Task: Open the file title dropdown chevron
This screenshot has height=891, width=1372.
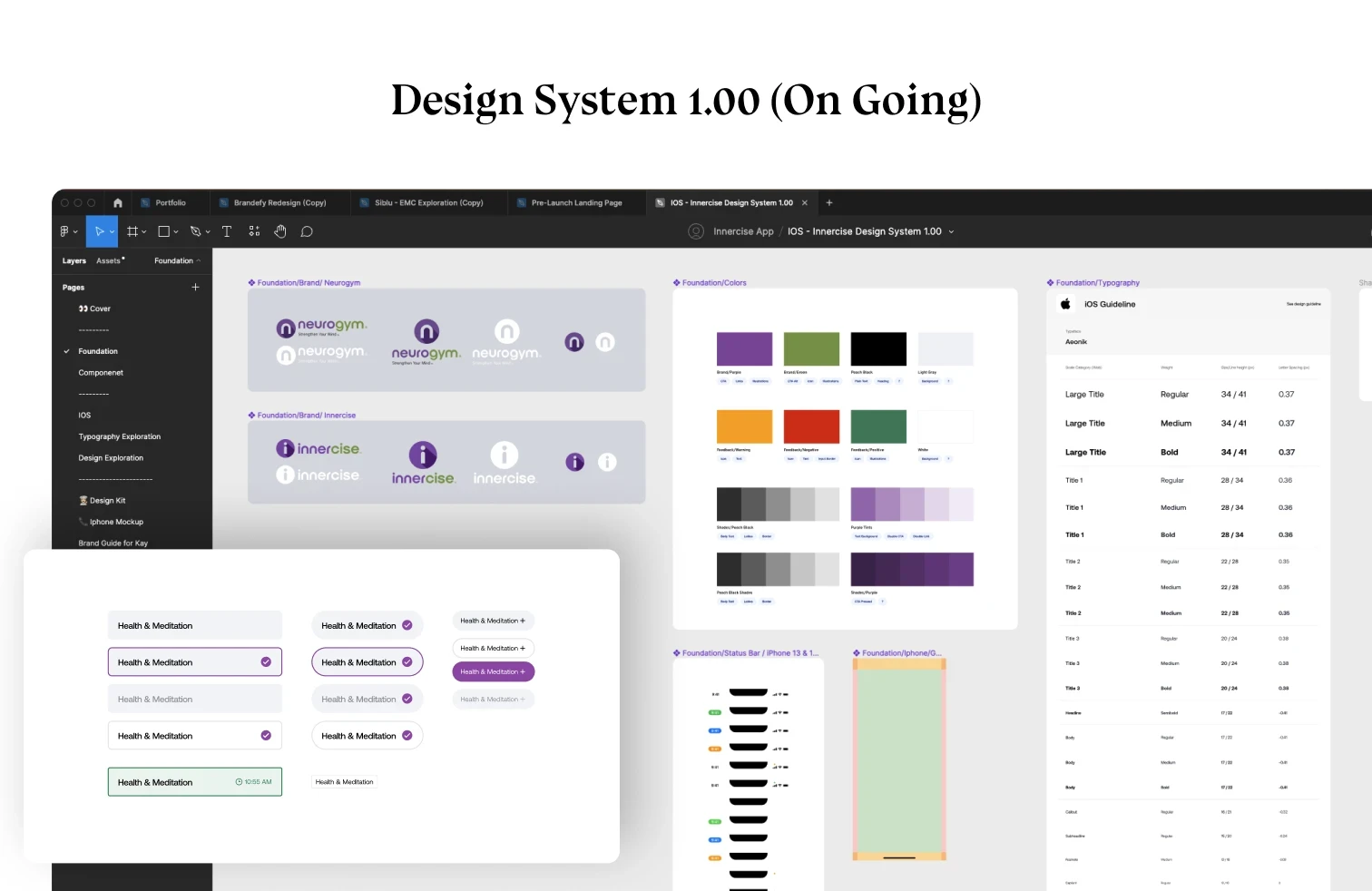Action: [951, 232]
